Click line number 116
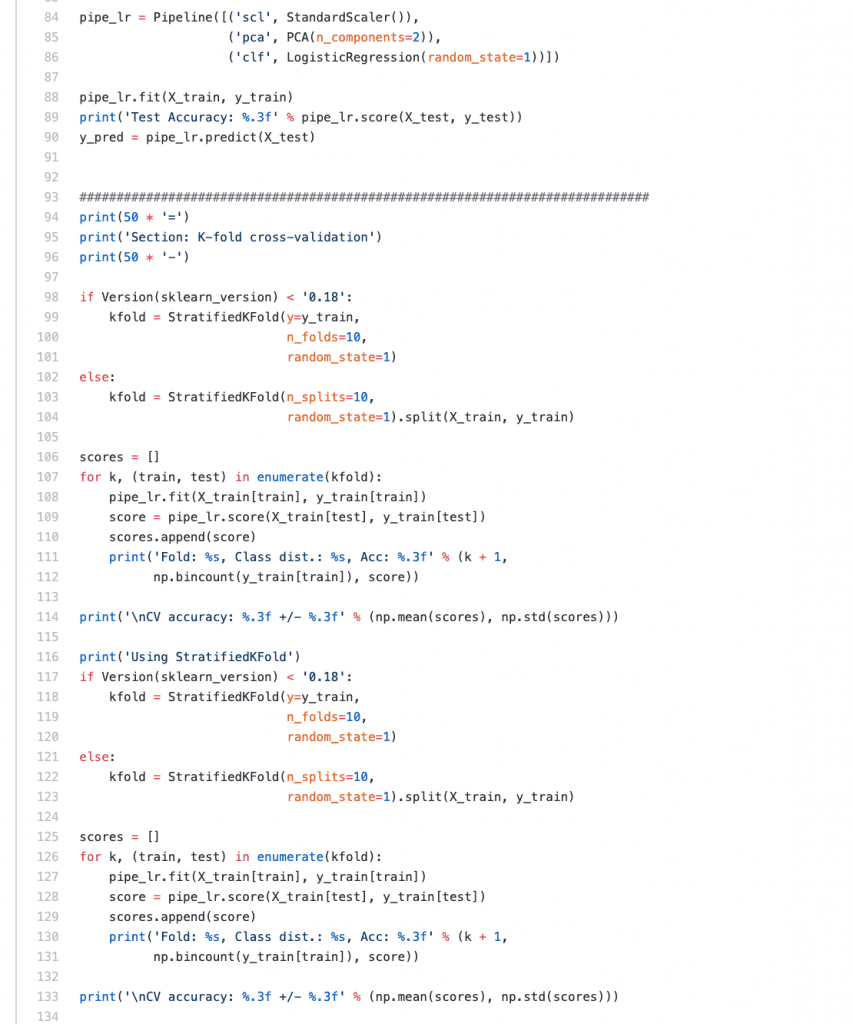853x1024 pixels. [x=48, y=657]
